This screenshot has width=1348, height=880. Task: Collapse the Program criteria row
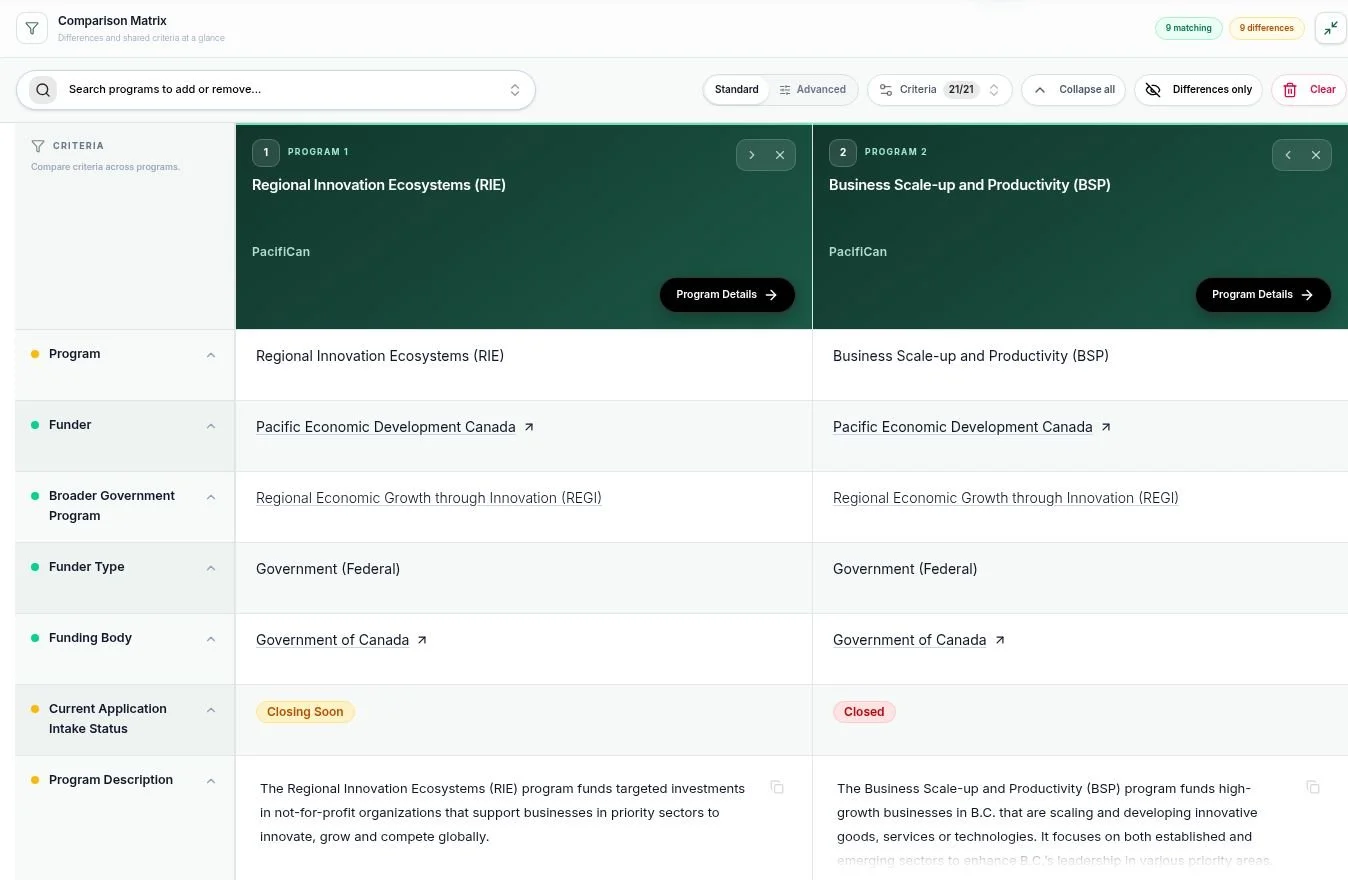(x=211, y=355)
